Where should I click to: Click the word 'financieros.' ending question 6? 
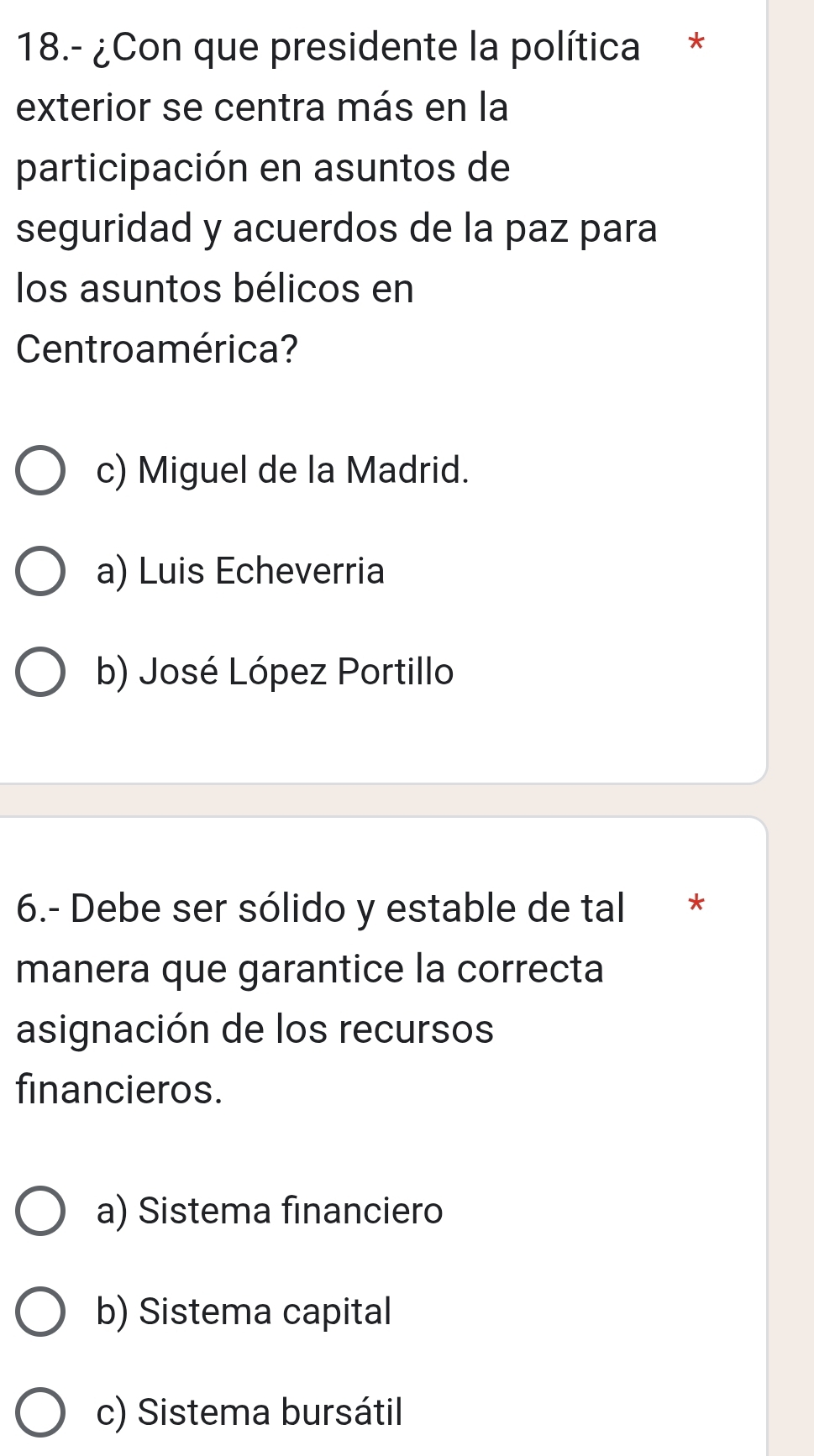click(x=119, y=1090)
